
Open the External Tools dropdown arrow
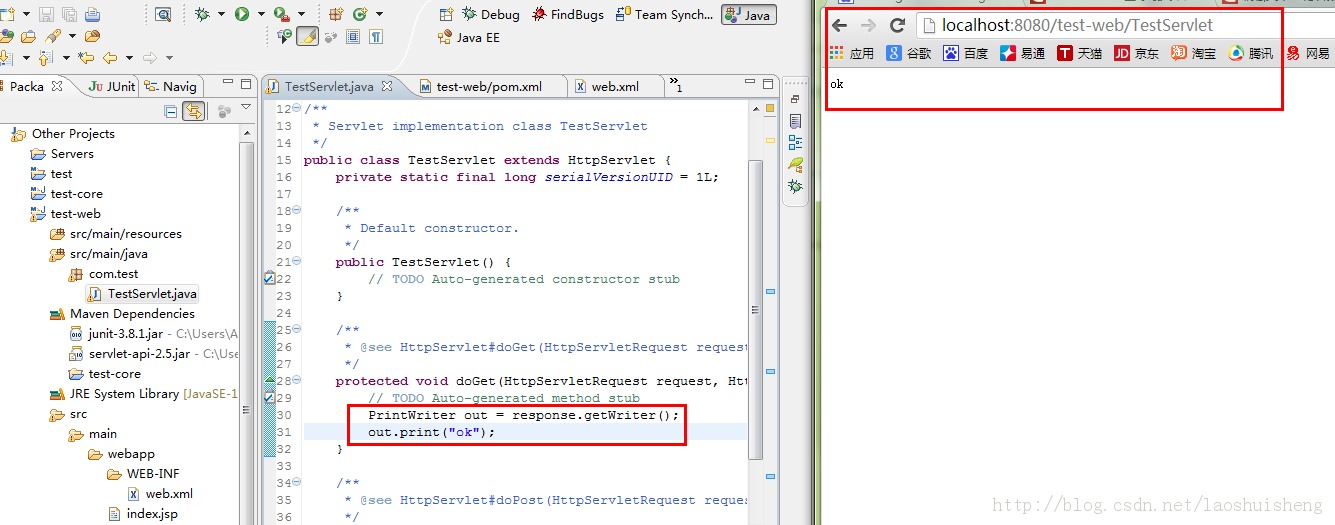tap(300, 15)
